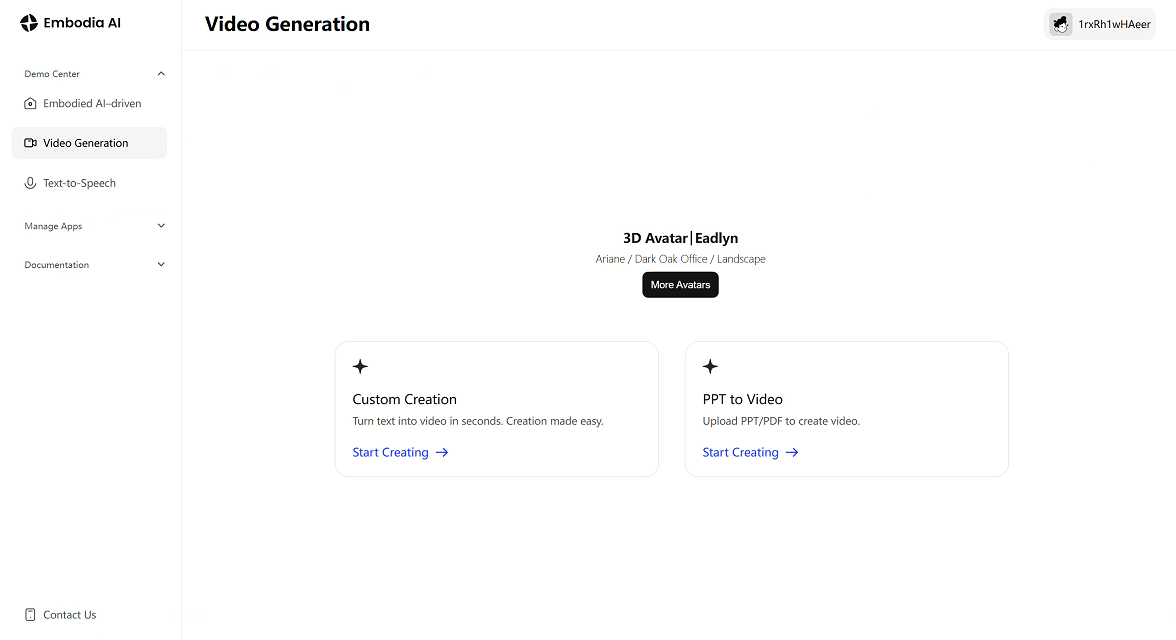Click the video camera icon for Video Generation

pos(30,143)
